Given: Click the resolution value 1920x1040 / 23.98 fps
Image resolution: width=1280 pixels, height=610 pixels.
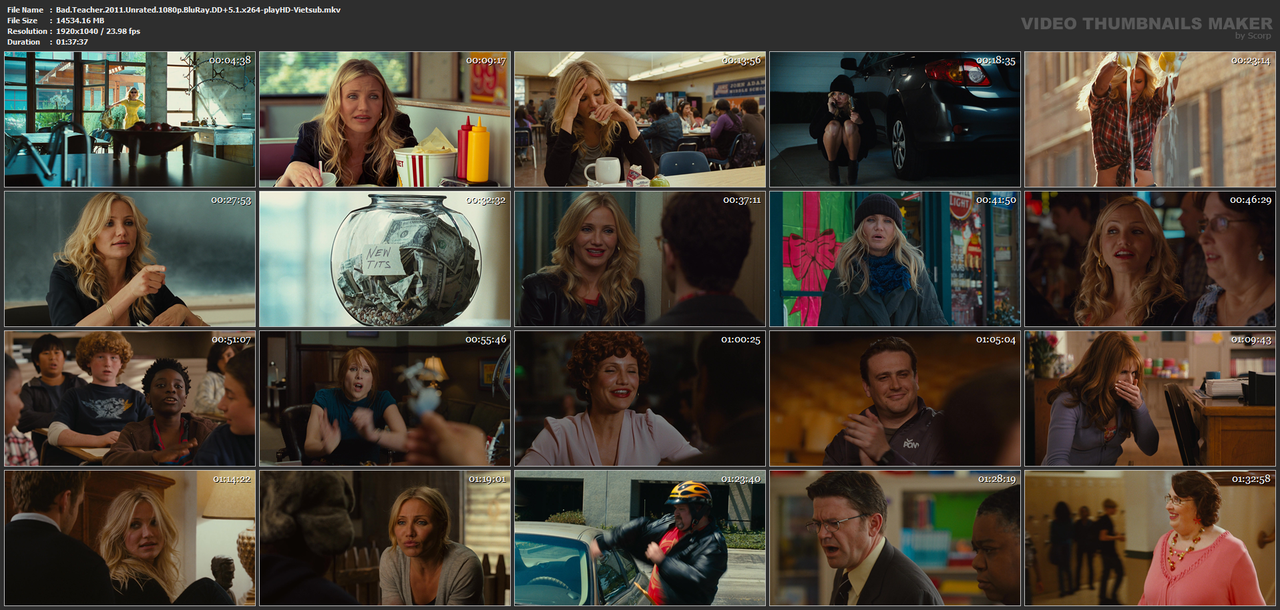Looking at the screenshot, I should pos(98,31).
